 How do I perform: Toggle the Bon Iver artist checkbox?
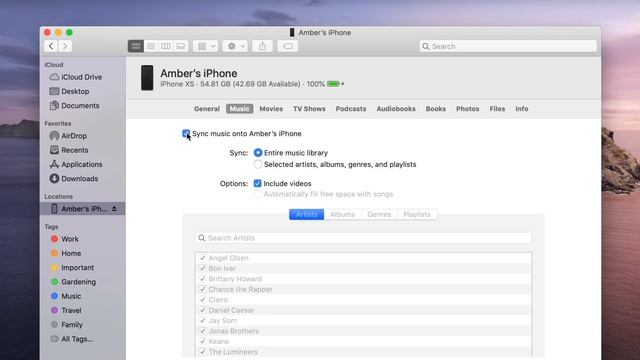(x=202, y=268)
